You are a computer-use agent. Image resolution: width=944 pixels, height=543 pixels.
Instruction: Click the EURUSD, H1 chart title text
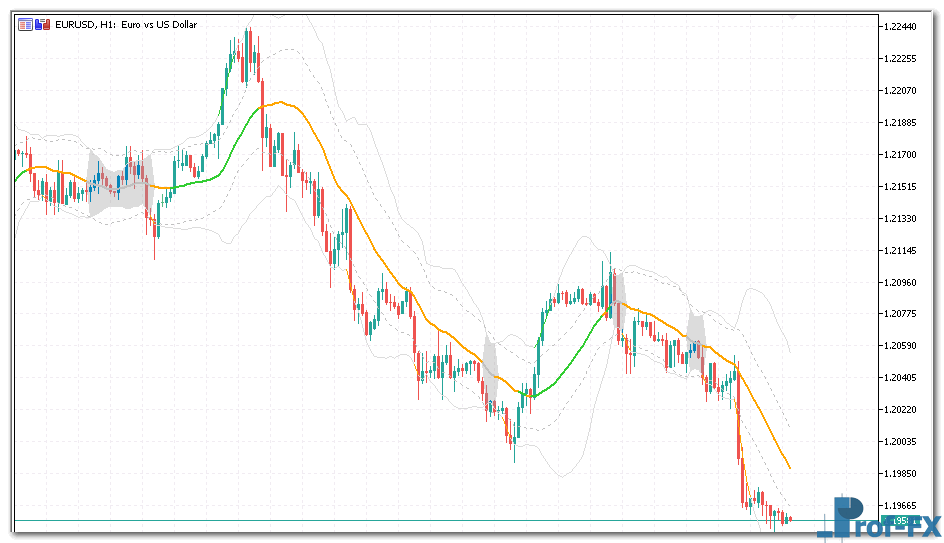pos(127,25)
